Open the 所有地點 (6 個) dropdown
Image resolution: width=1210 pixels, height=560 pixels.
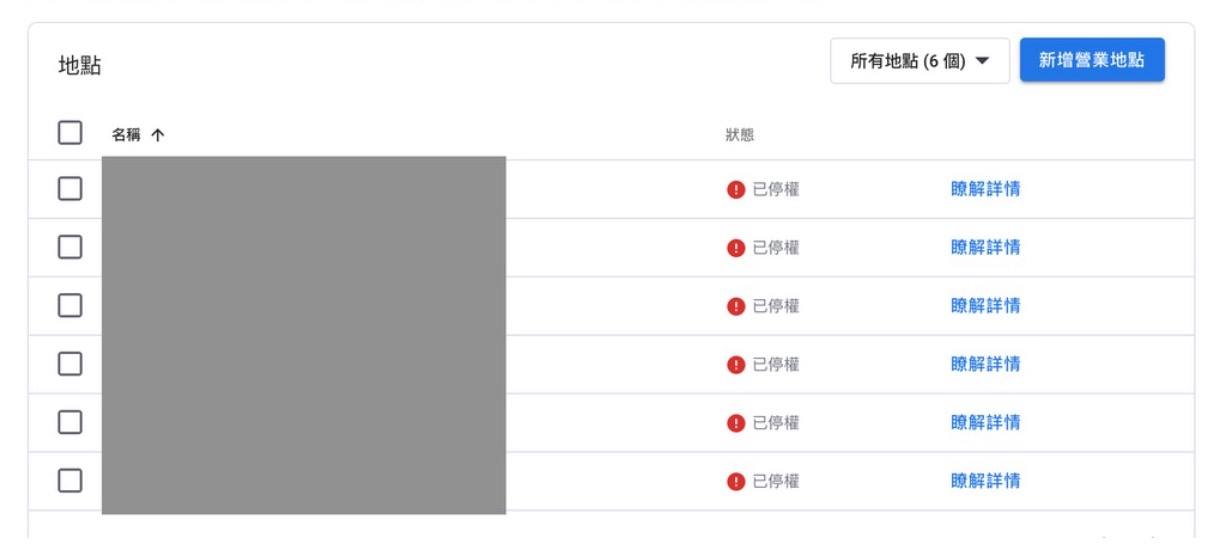tap(920, 61)
